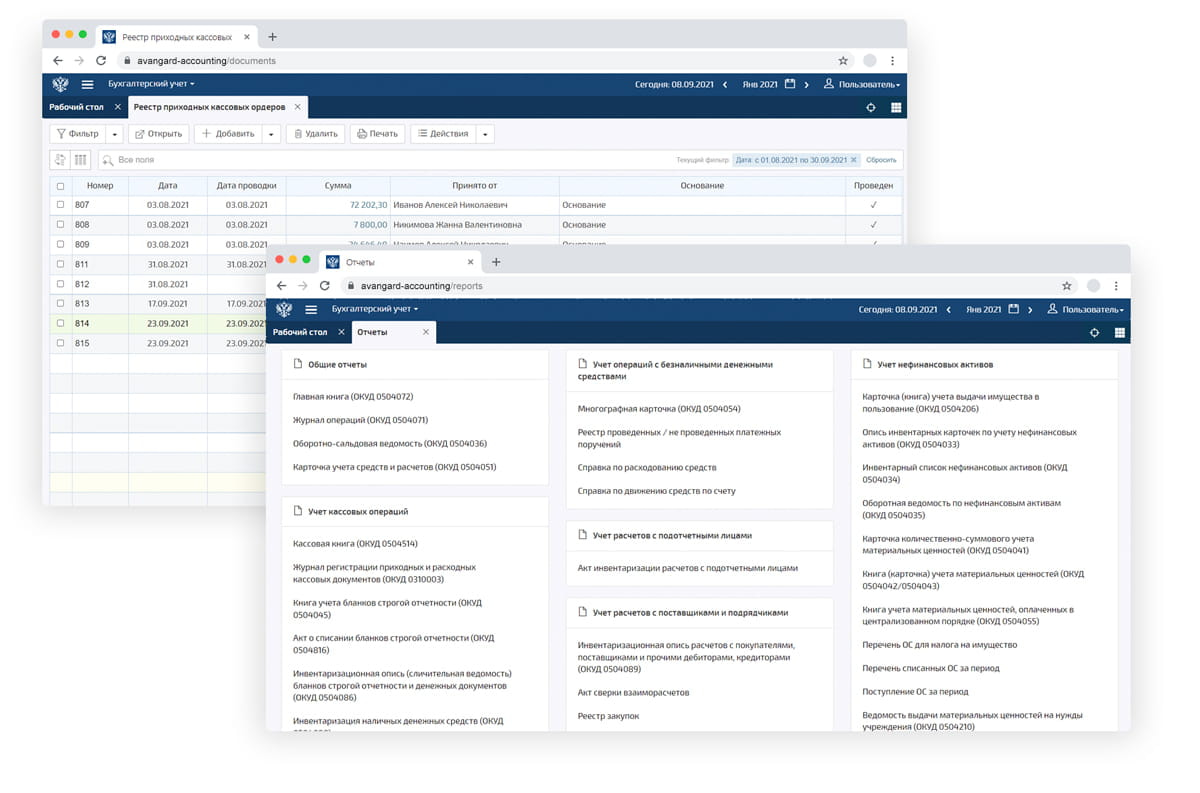
Task: Reload the avangard-accounting/reports page
Action: tap(325, 286)
